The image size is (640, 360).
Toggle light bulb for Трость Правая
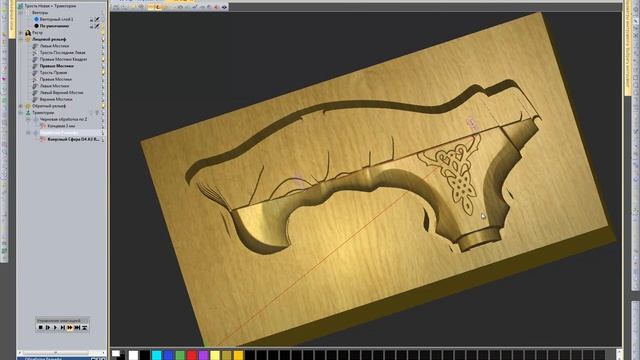point(103,73)
